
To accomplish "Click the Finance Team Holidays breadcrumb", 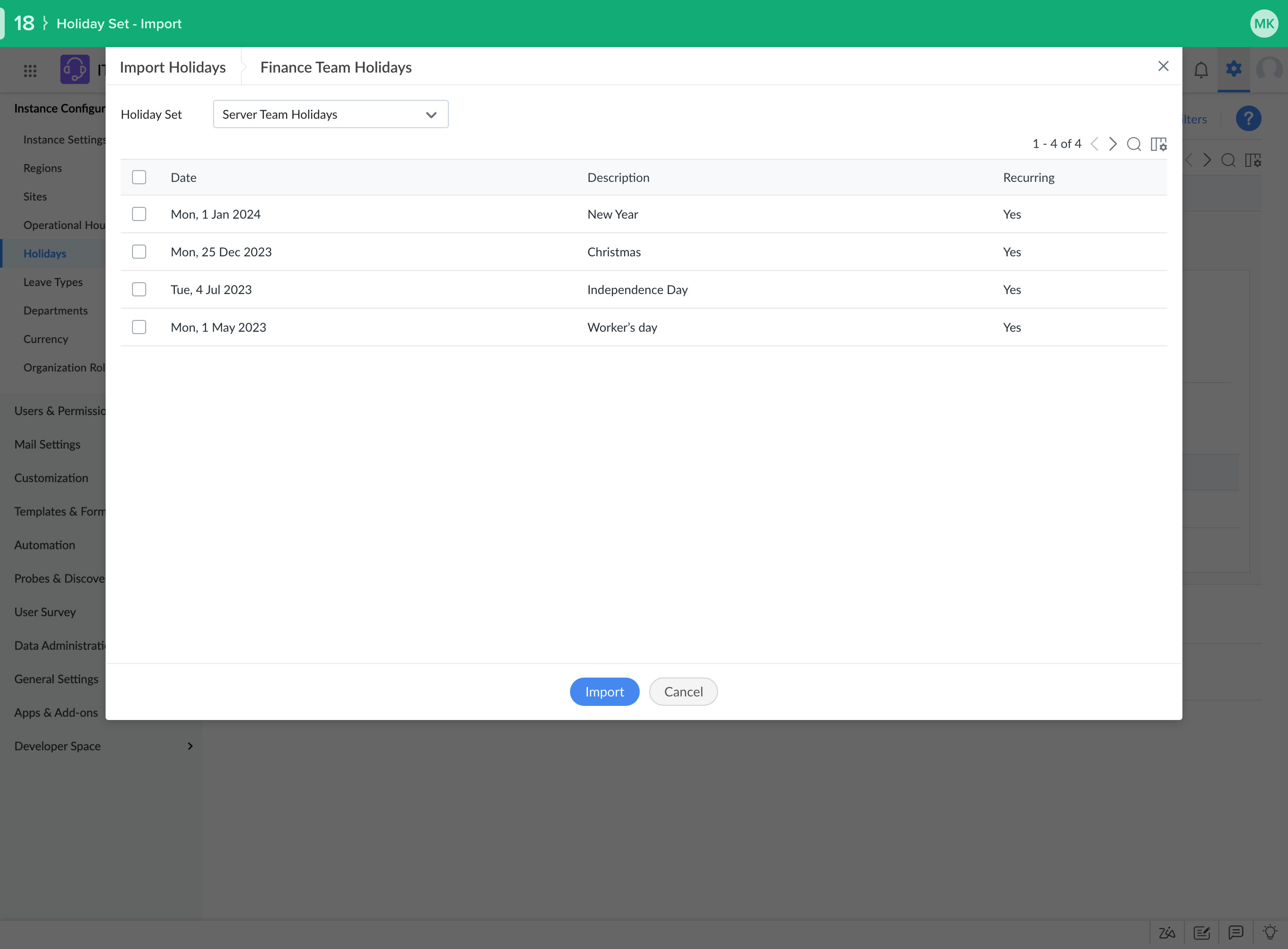I will pyautogui.click(x=336, y=67).
